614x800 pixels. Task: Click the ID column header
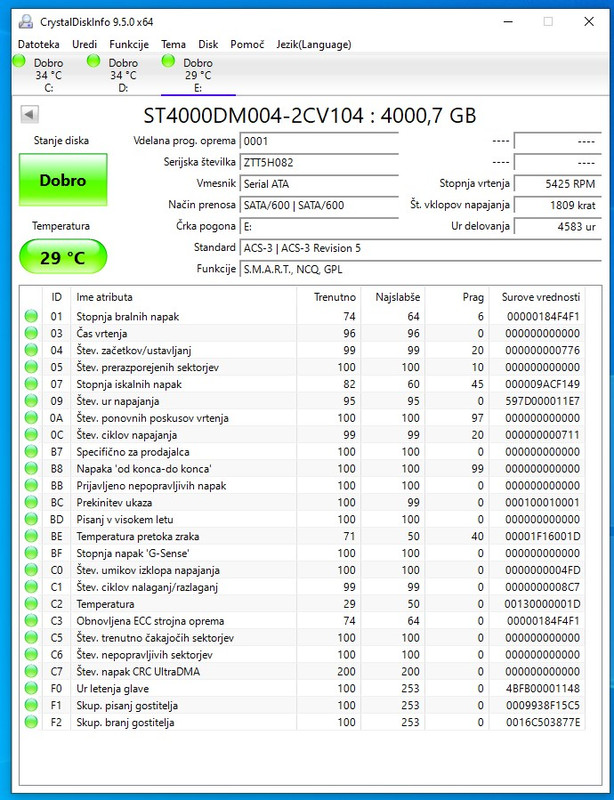pos(56,297)
